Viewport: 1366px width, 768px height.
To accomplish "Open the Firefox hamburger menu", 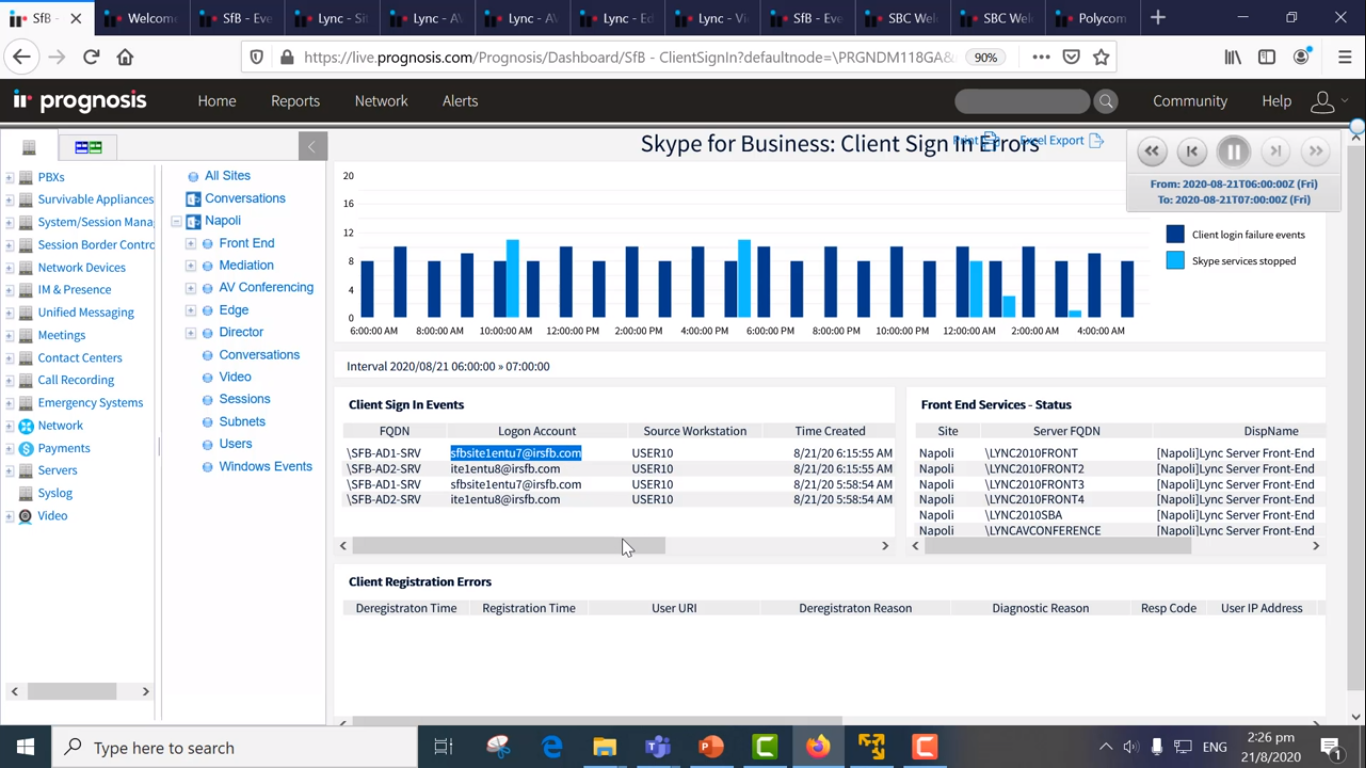I will click(1345, 57).
